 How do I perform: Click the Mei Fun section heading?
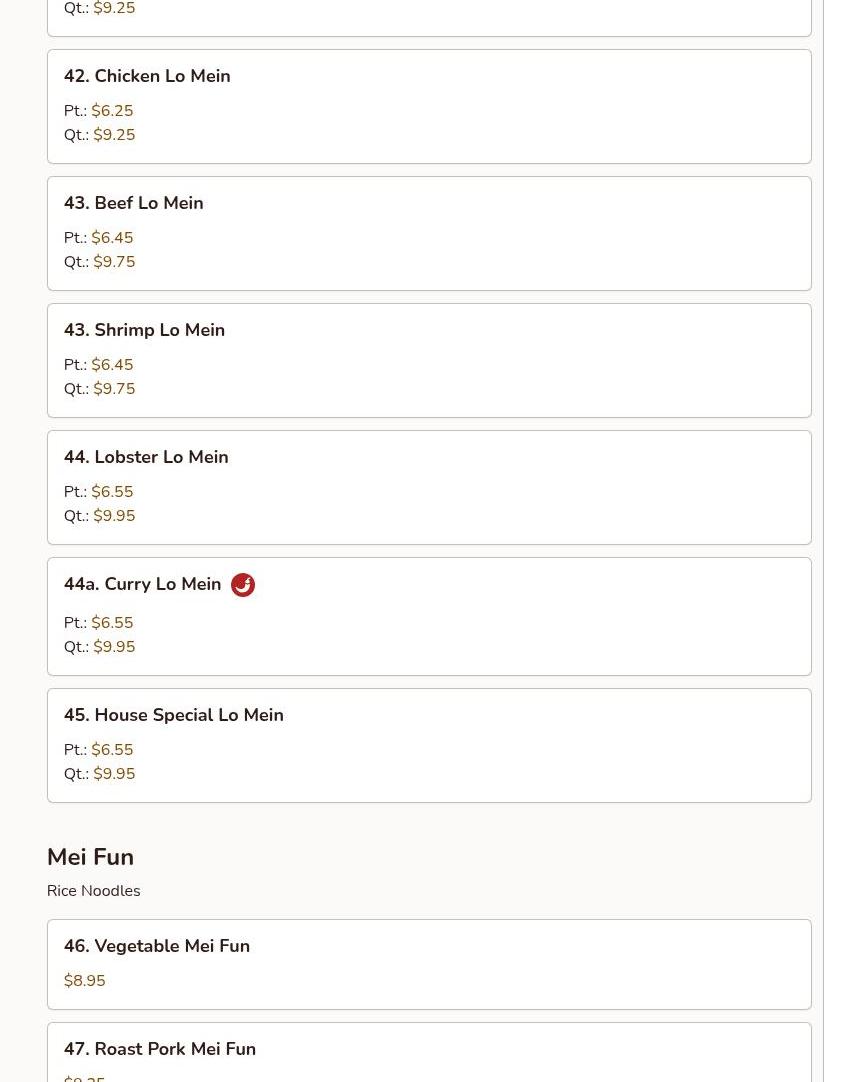(90, 856)
